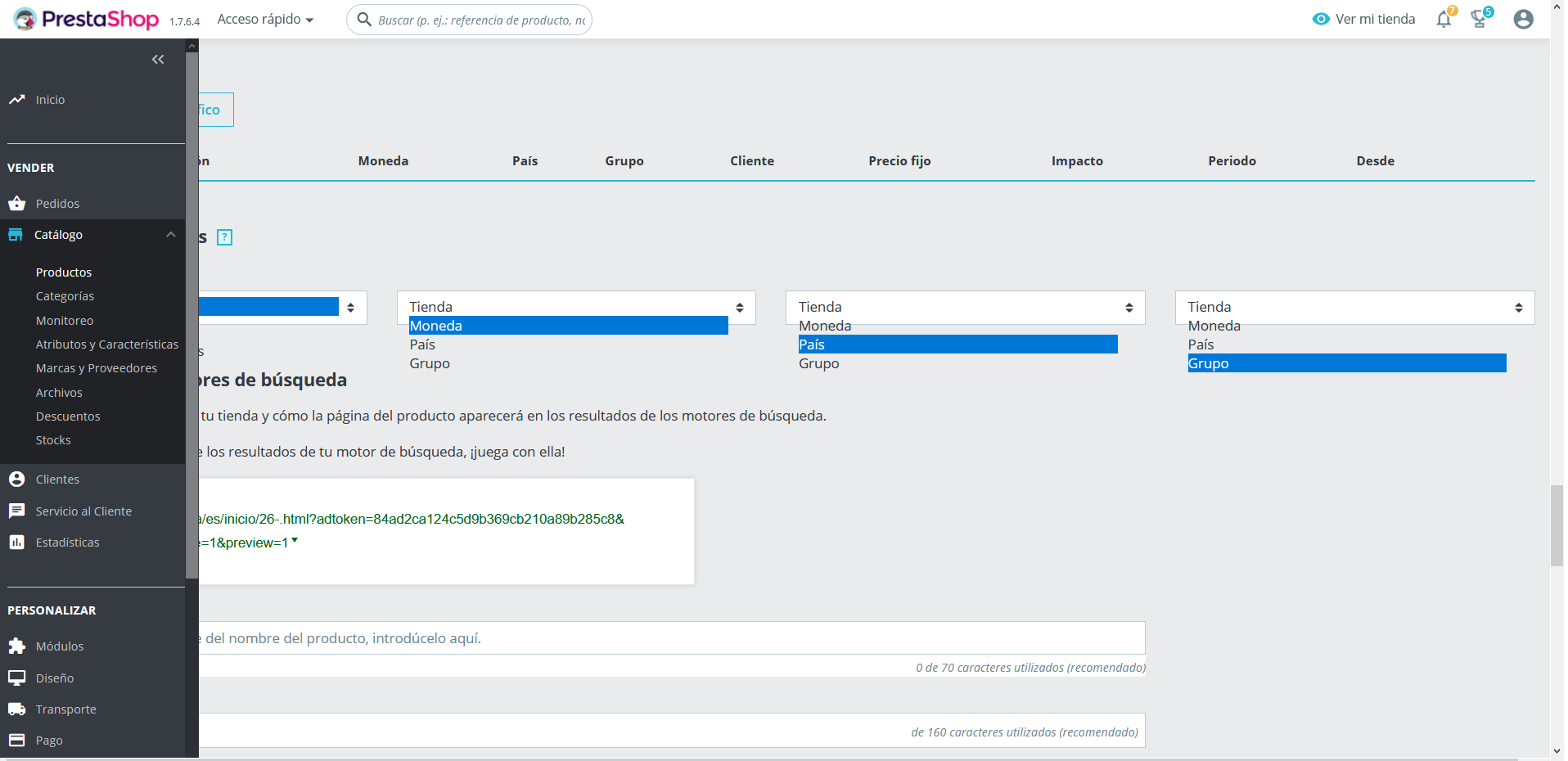Click the Cliente column header

tap(752, 161)
